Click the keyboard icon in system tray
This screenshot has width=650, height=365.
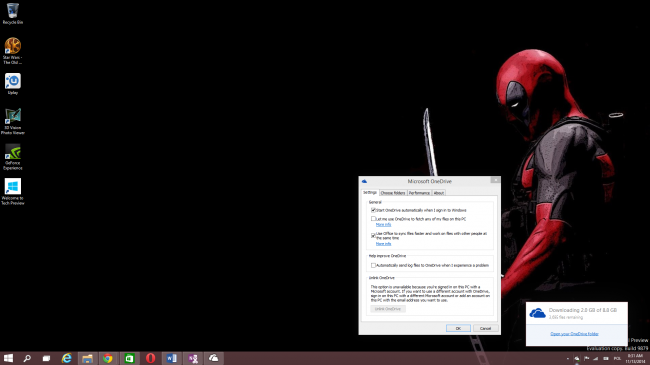606,358
